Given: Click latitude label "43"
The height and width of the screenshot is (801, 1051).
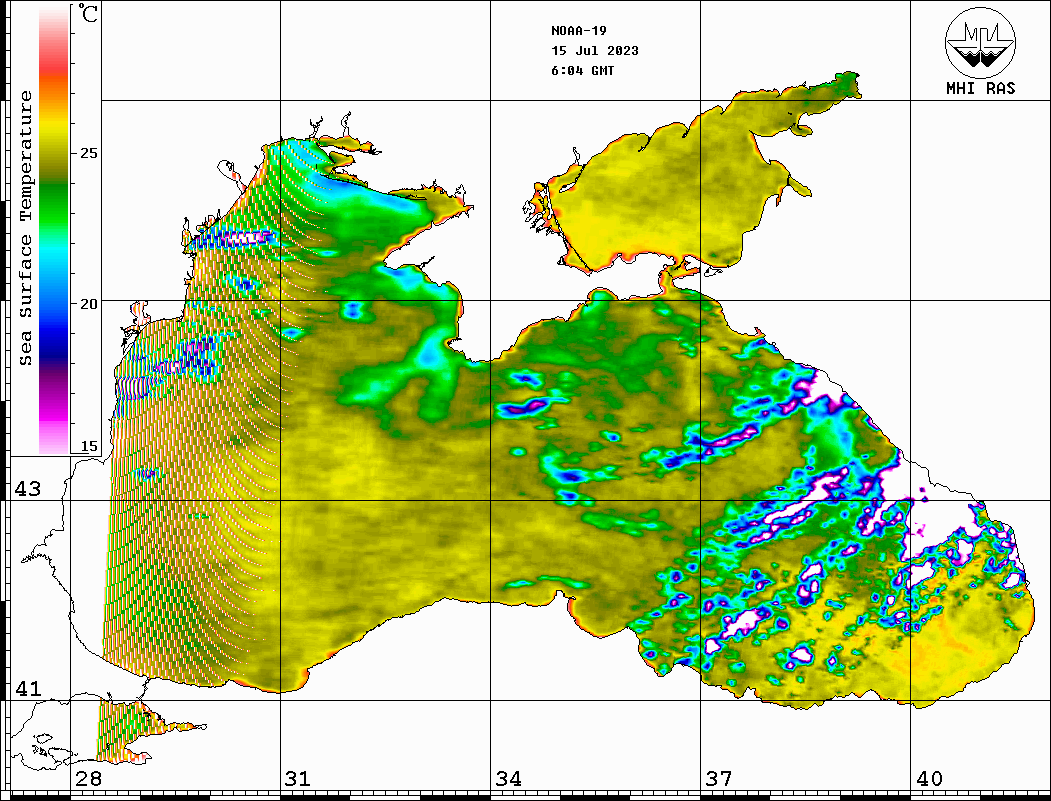Looking at the screenshot, I should 27,489.
